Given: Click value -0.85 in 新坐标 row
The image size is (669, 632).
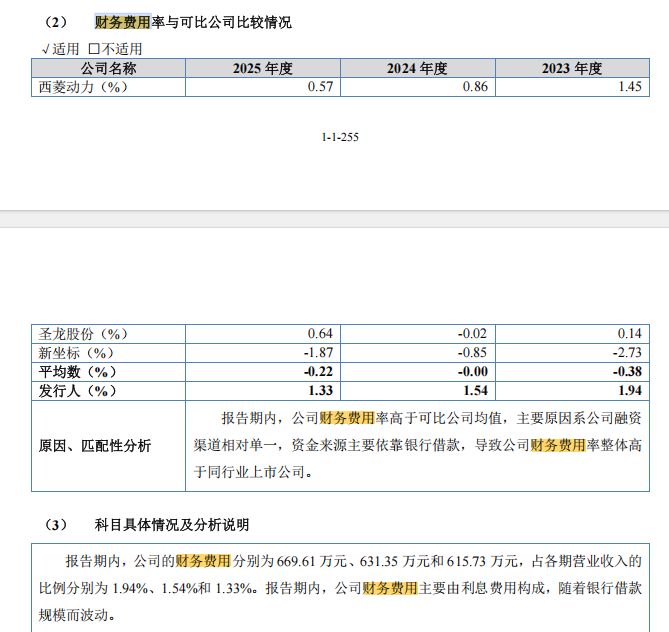Looking at the screenshot, I should pyautogui.click(x=472, y=352).
